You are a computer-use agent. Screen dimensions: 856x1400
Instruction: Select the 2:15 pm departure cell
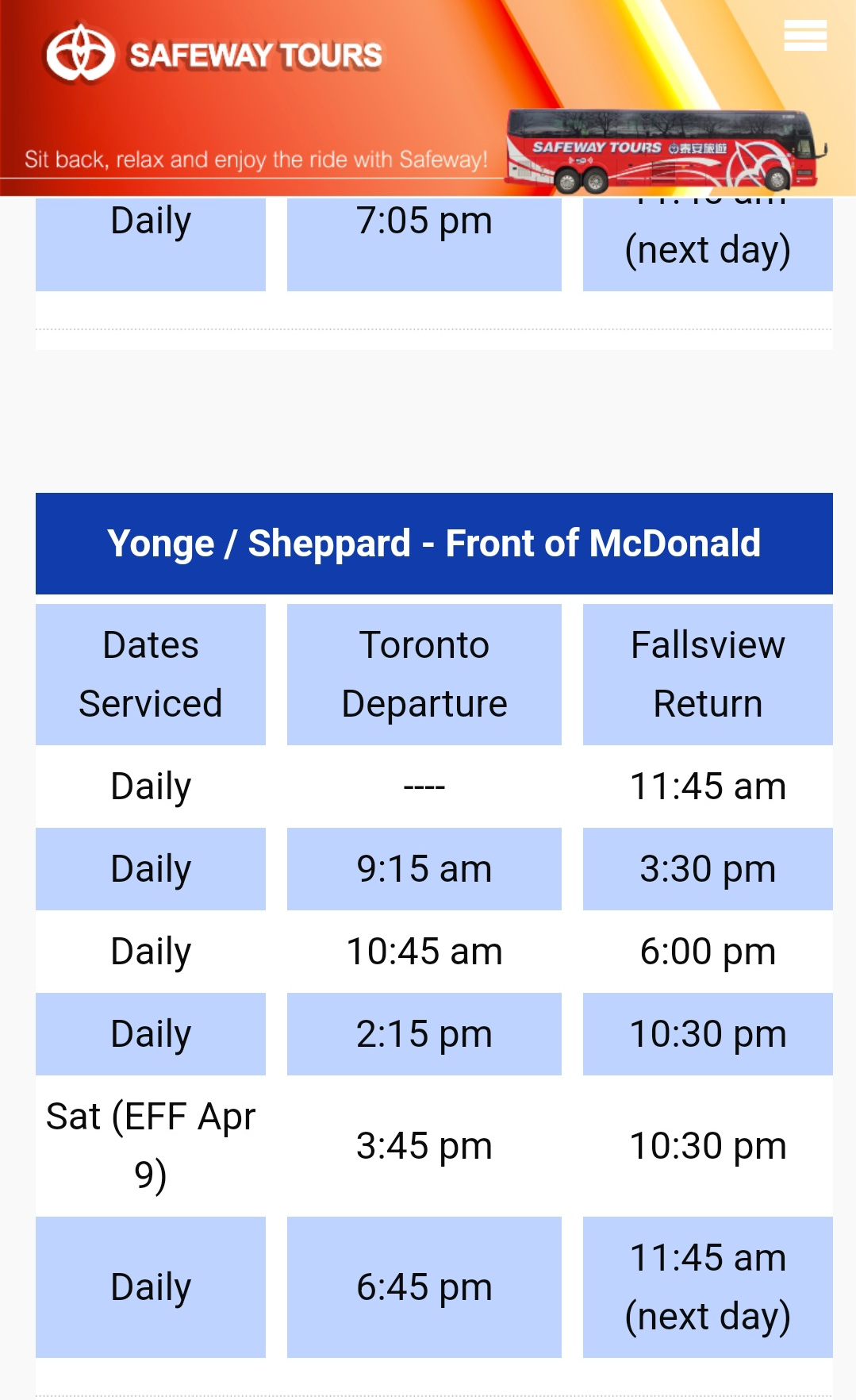(424, 1034)
